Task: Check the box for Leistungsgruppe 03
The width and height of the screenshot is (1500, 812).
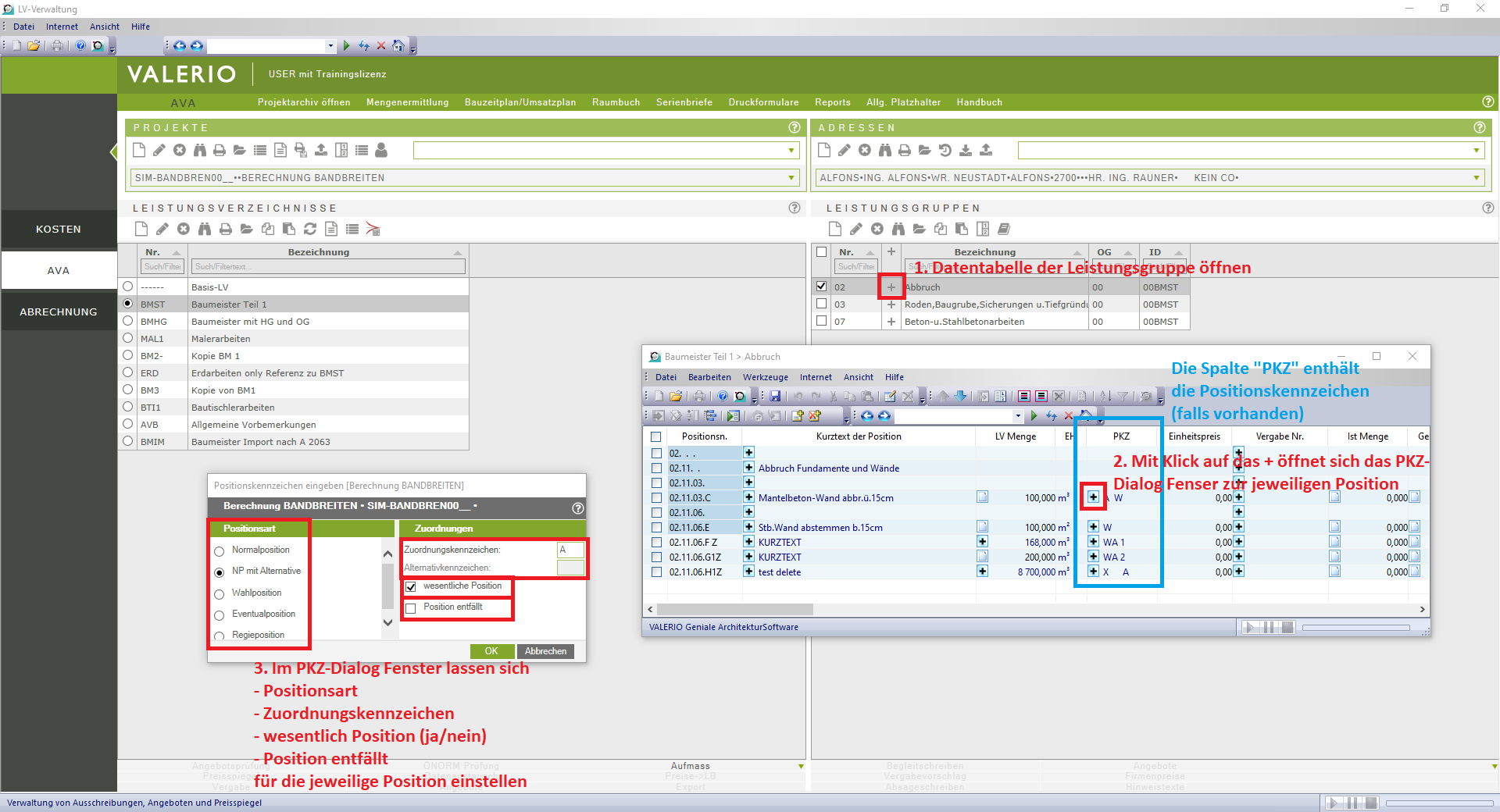Action: [821, 304]
